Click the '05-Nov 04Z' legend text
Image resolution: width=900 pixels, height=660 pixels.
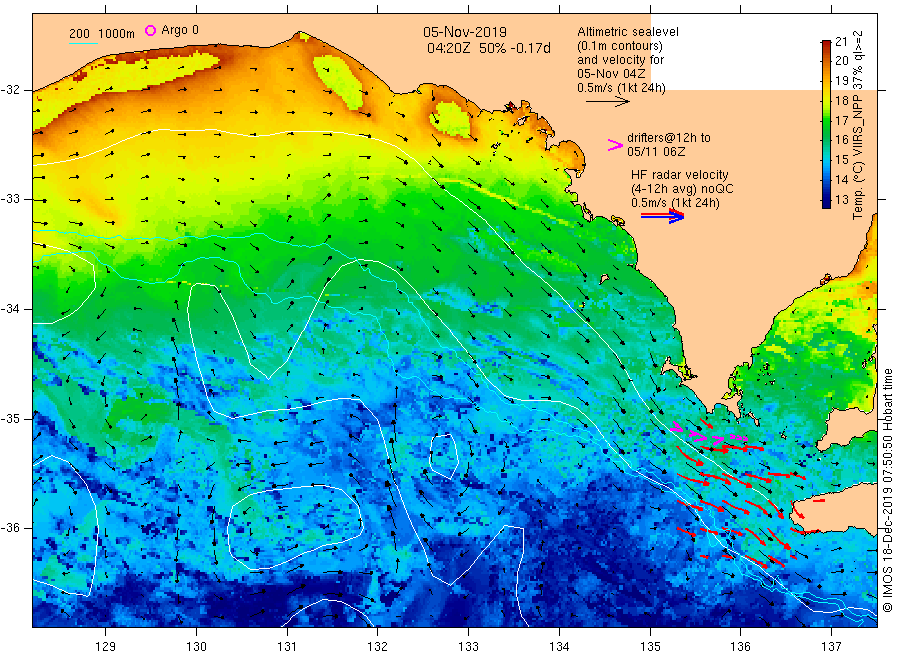click(x=611, y=74)
